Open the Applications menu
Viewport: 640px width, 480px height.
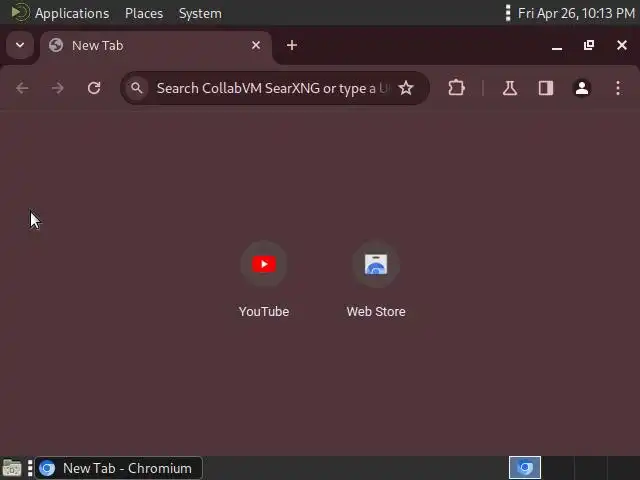pyautogui.click(x=72, y=13)
